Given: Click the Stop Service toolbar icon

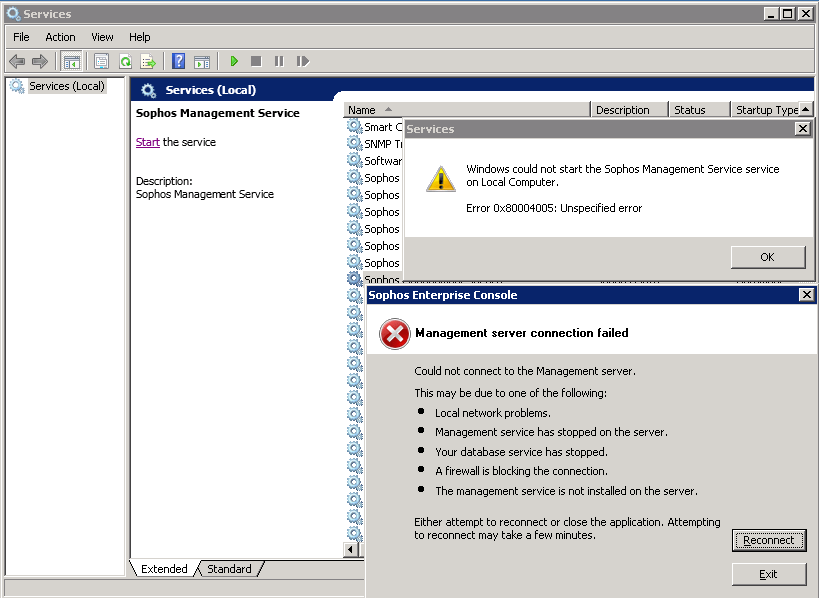Looking at the screenshot, I should (x=256, y=62).
